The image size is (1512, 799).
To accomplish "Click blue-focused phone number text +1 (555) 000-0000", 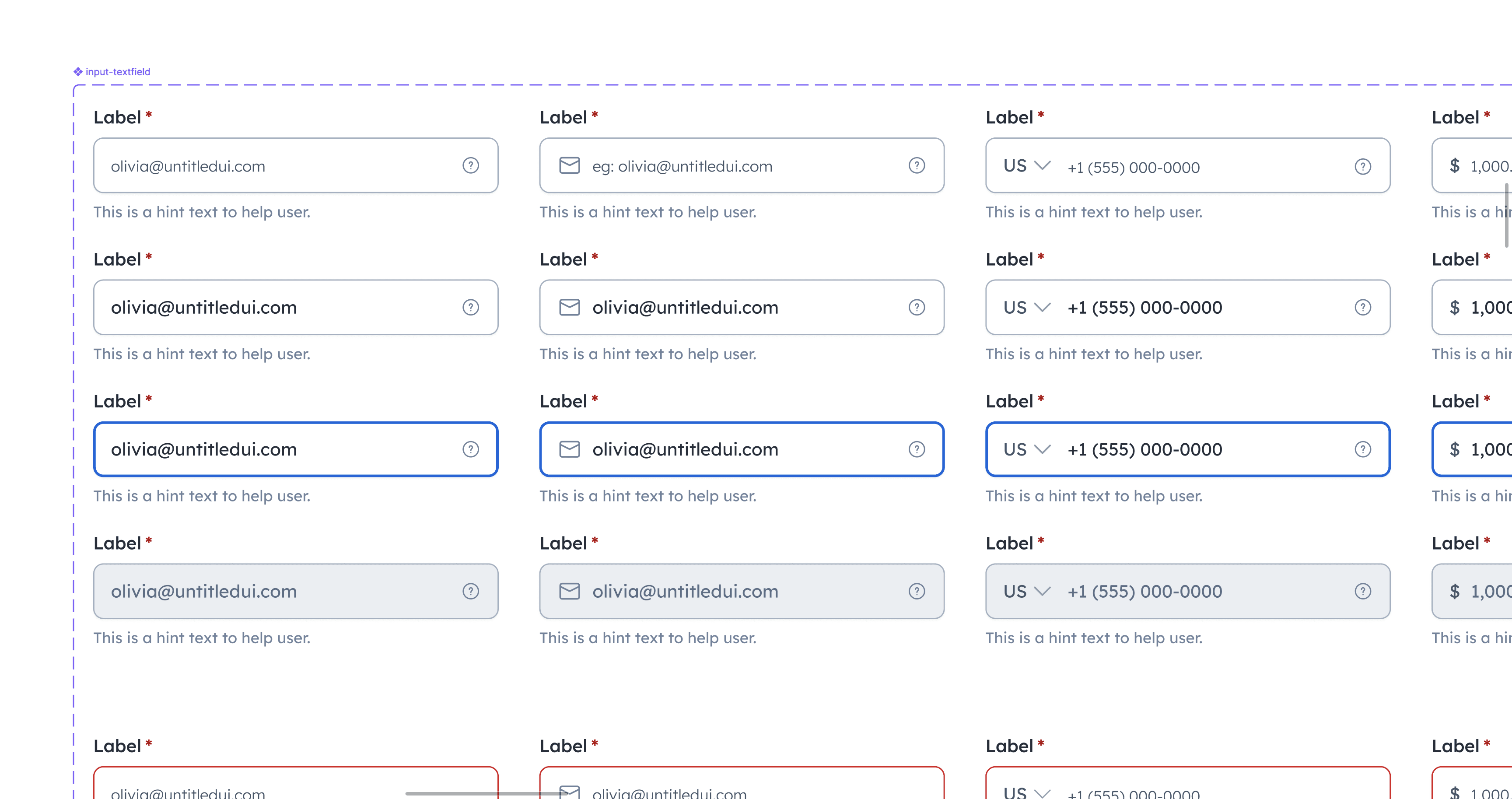I will (1144, 449).
